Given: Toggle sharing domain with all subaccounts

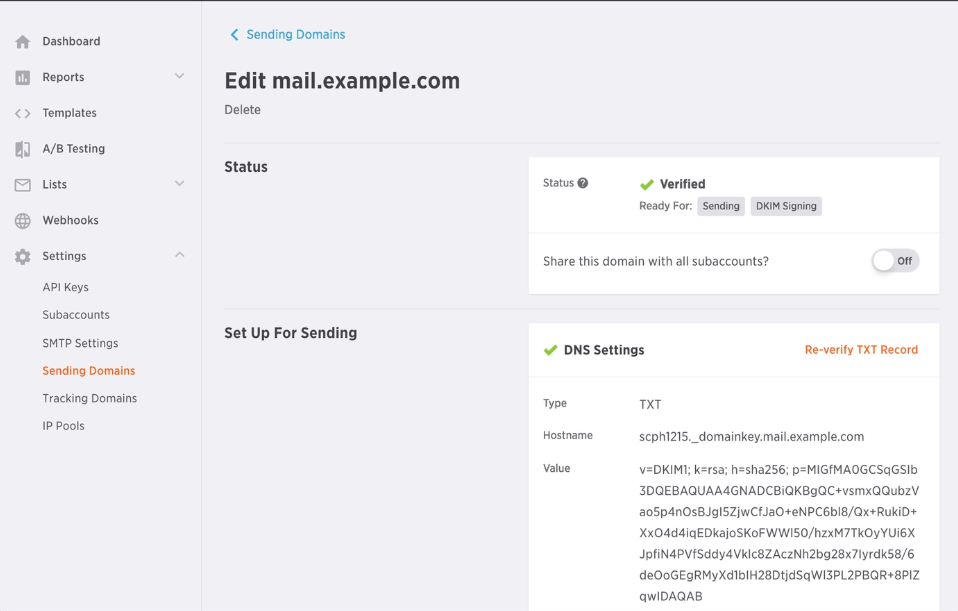Looking at the screenshot, I should tap(895, 261).
